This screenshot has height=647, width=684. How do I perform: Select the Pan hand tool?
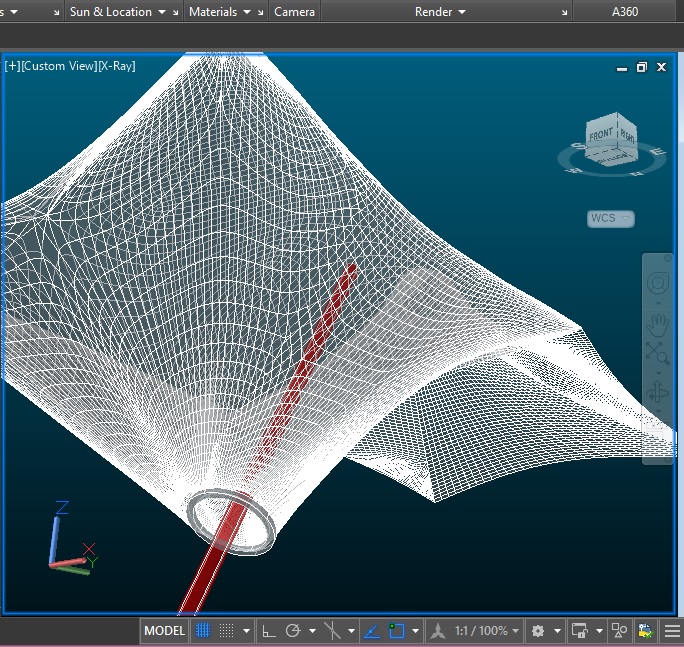[x=658, y=325]
